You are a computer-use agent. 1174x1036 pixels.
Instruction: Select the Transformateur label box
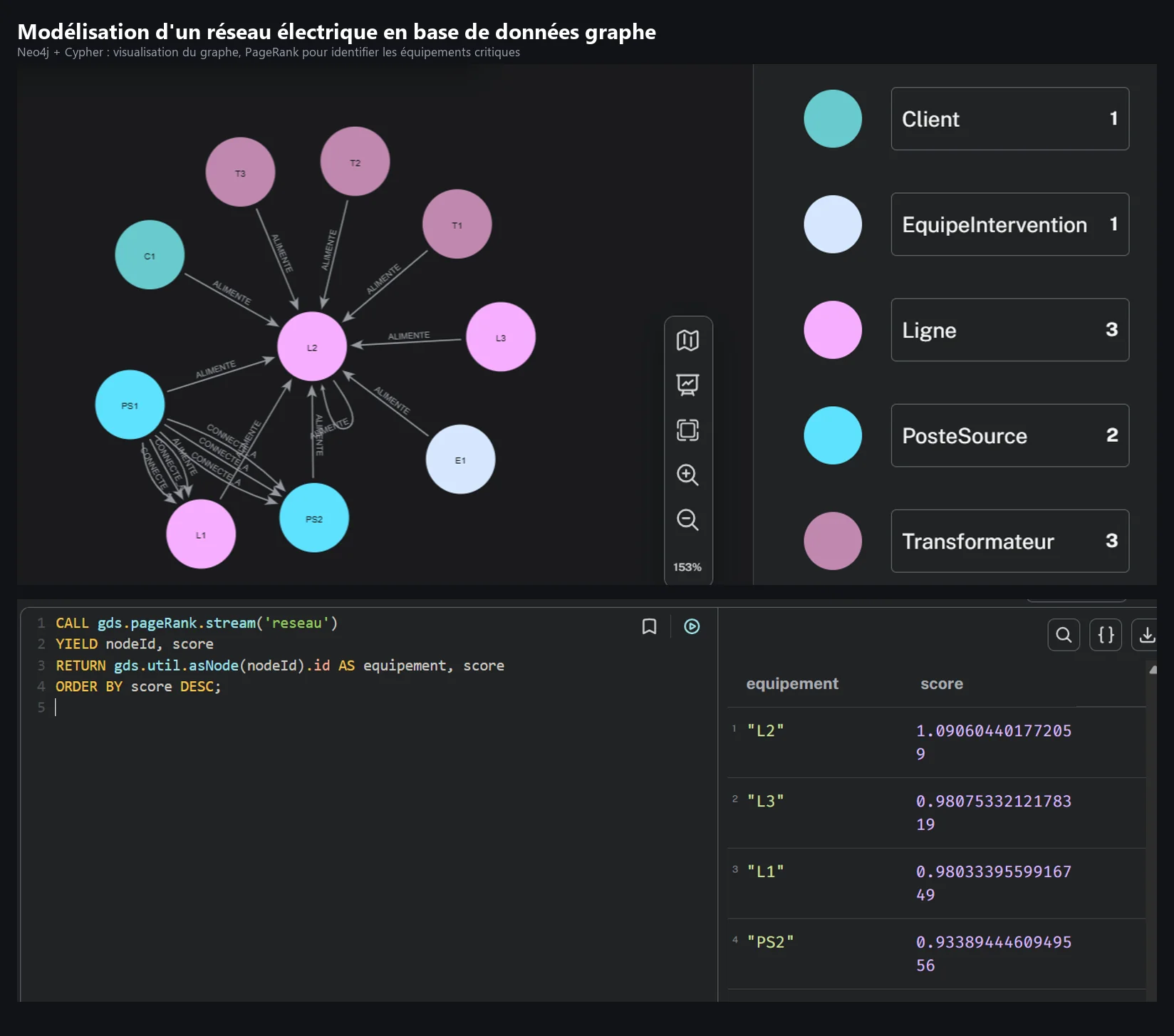click(1009, 541)
